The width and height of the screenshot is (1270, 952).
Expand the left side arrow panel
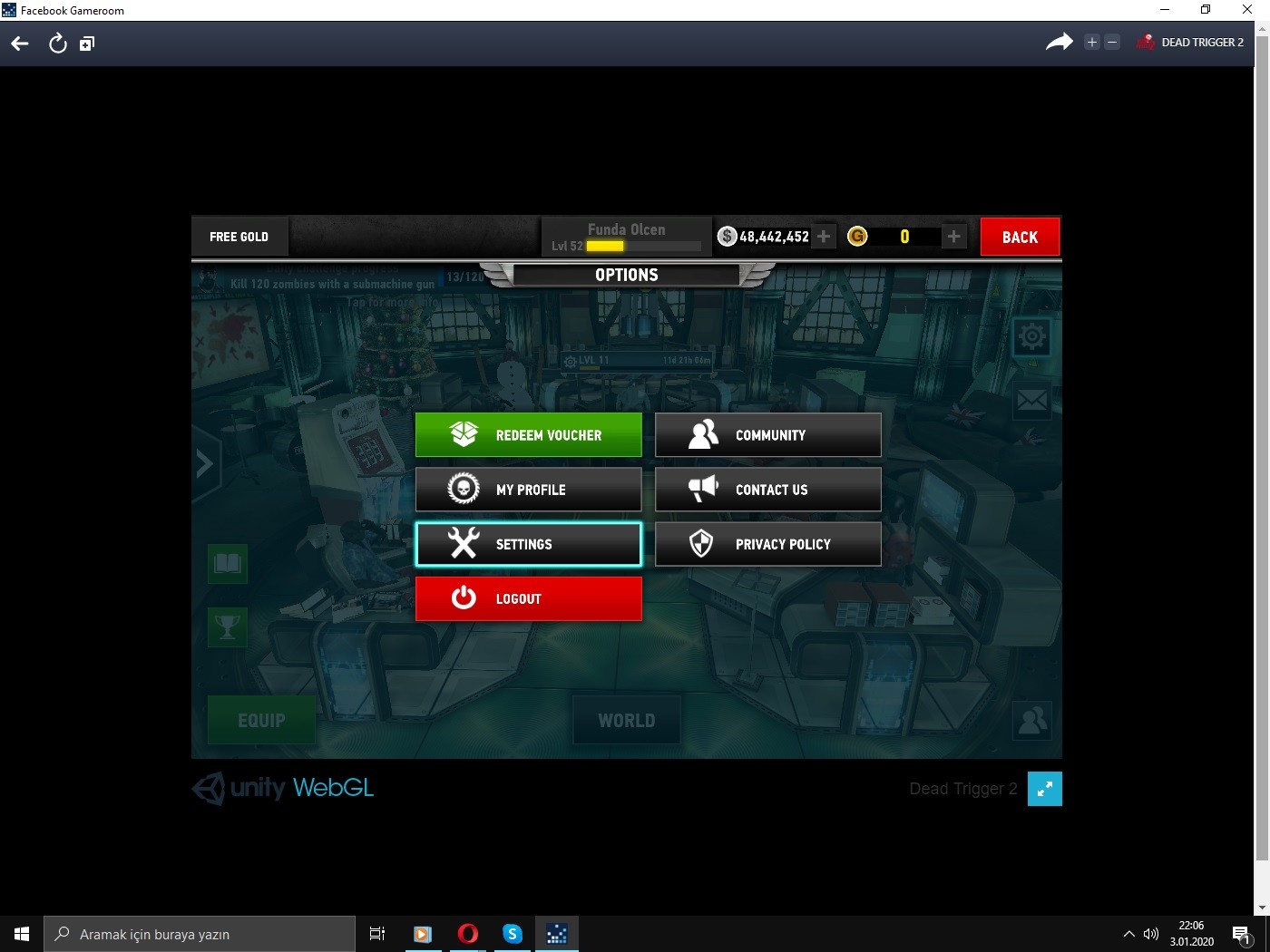(205, 463)
